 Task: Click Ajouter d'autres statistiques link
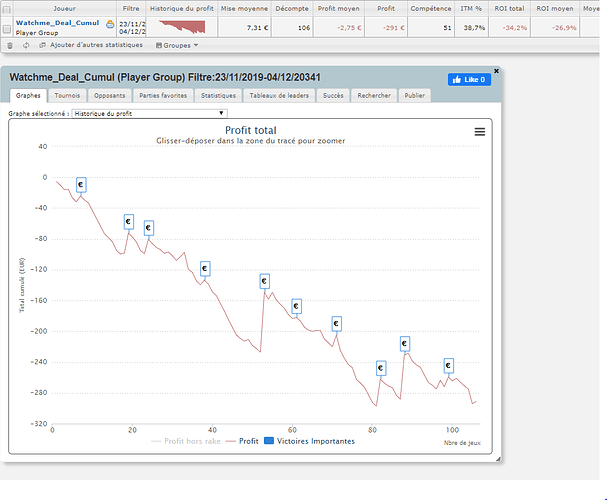[x=96, y=45]
